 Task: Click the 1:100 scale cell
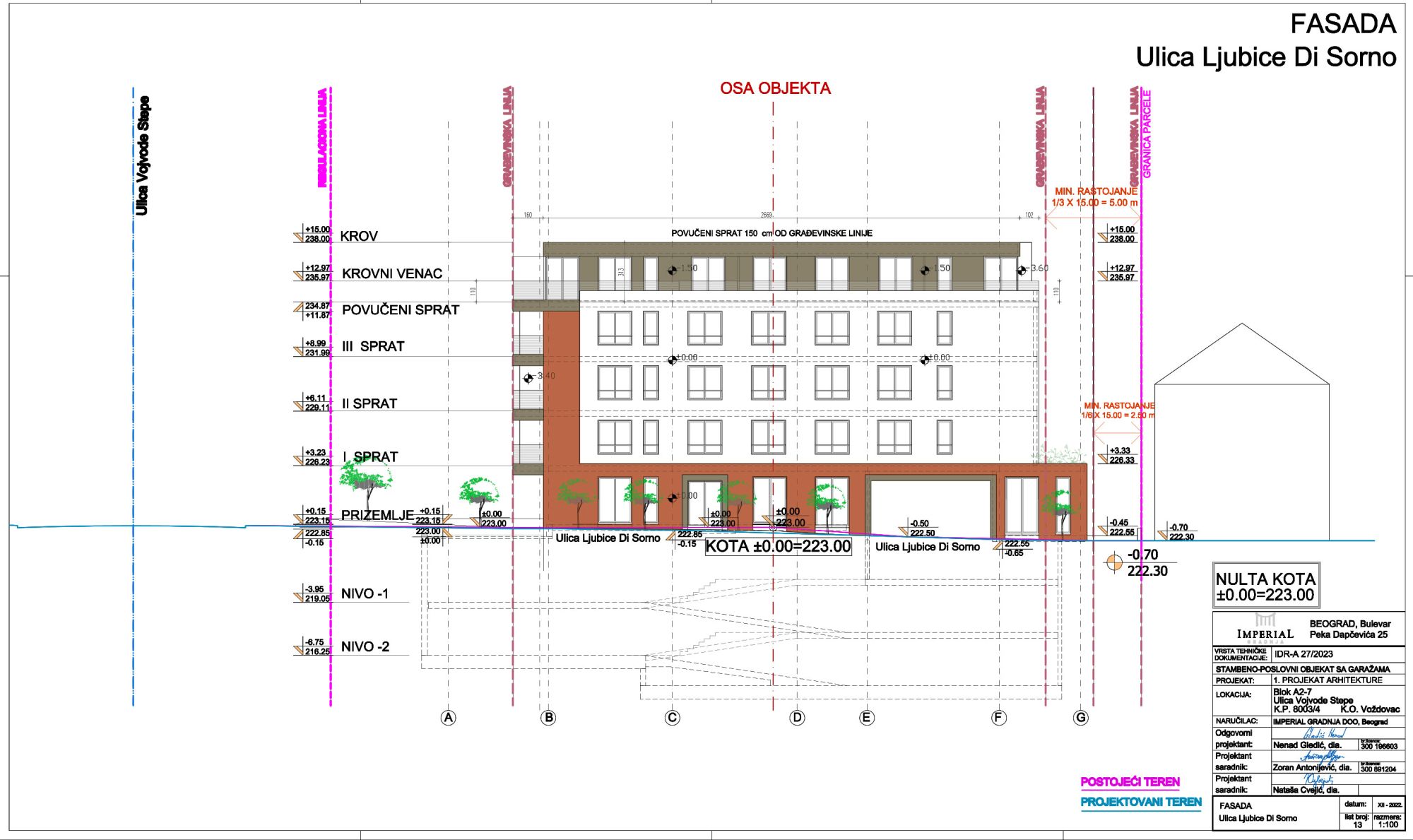click(x=1388, y=824)
